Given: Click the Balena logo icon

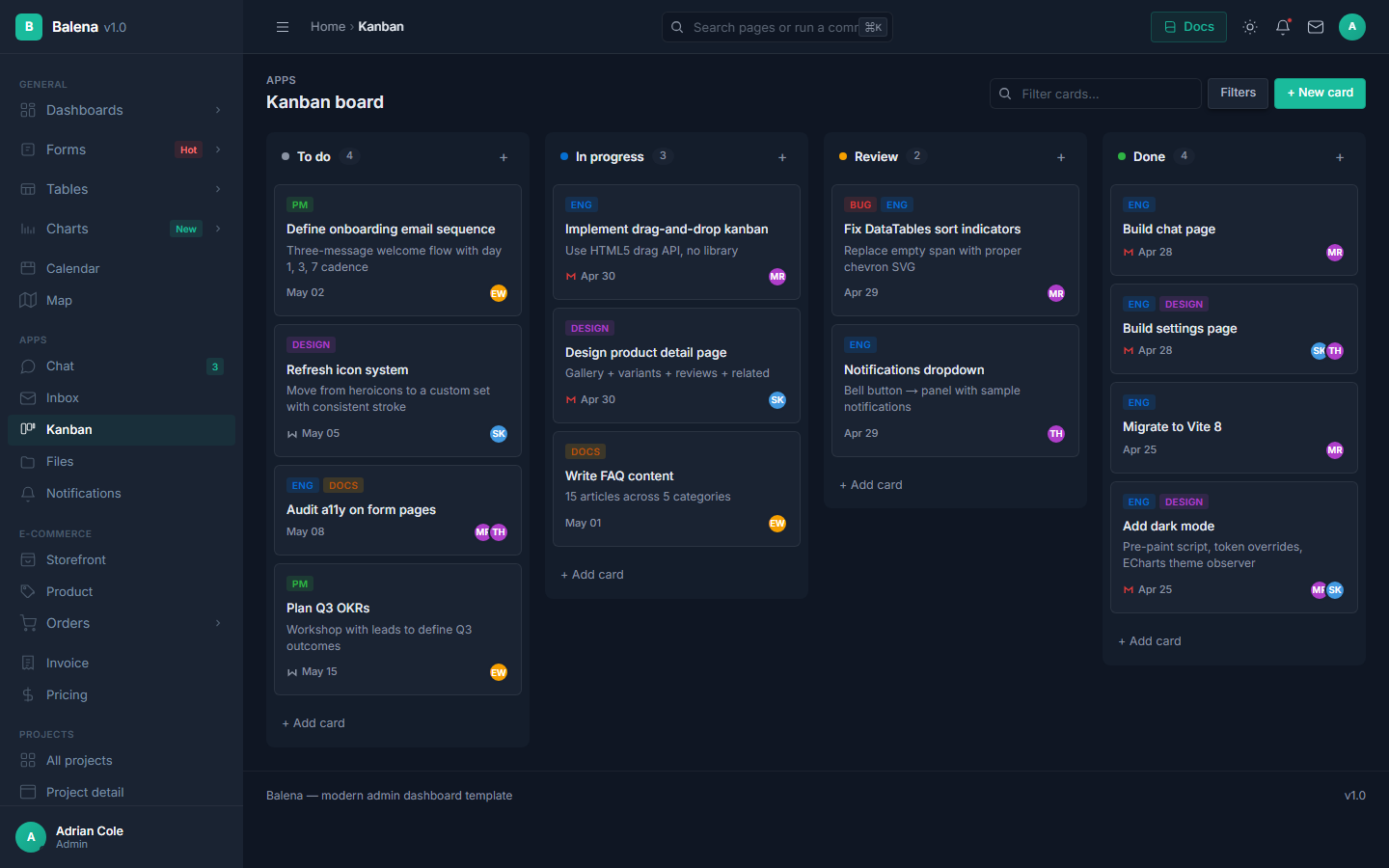Looking at the screenshot, I should tap(29, 27).
